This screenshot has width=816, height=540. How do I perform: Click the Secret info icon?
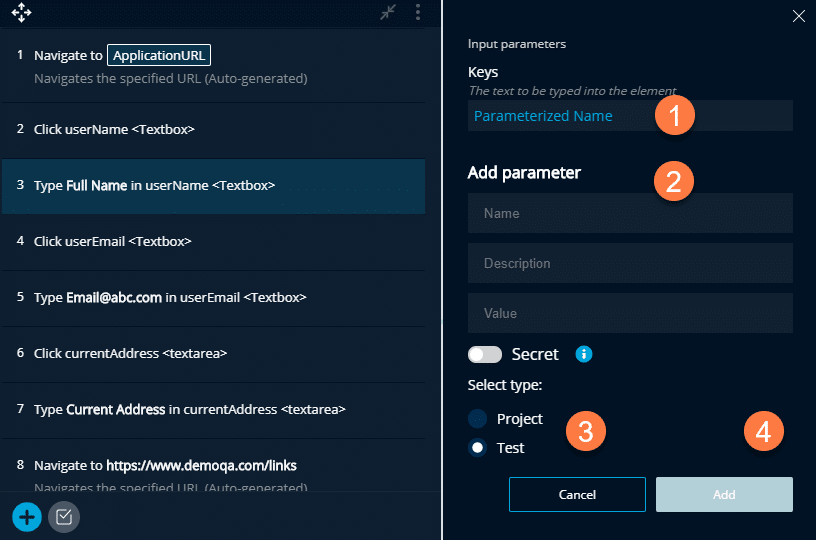coord(585,354)
